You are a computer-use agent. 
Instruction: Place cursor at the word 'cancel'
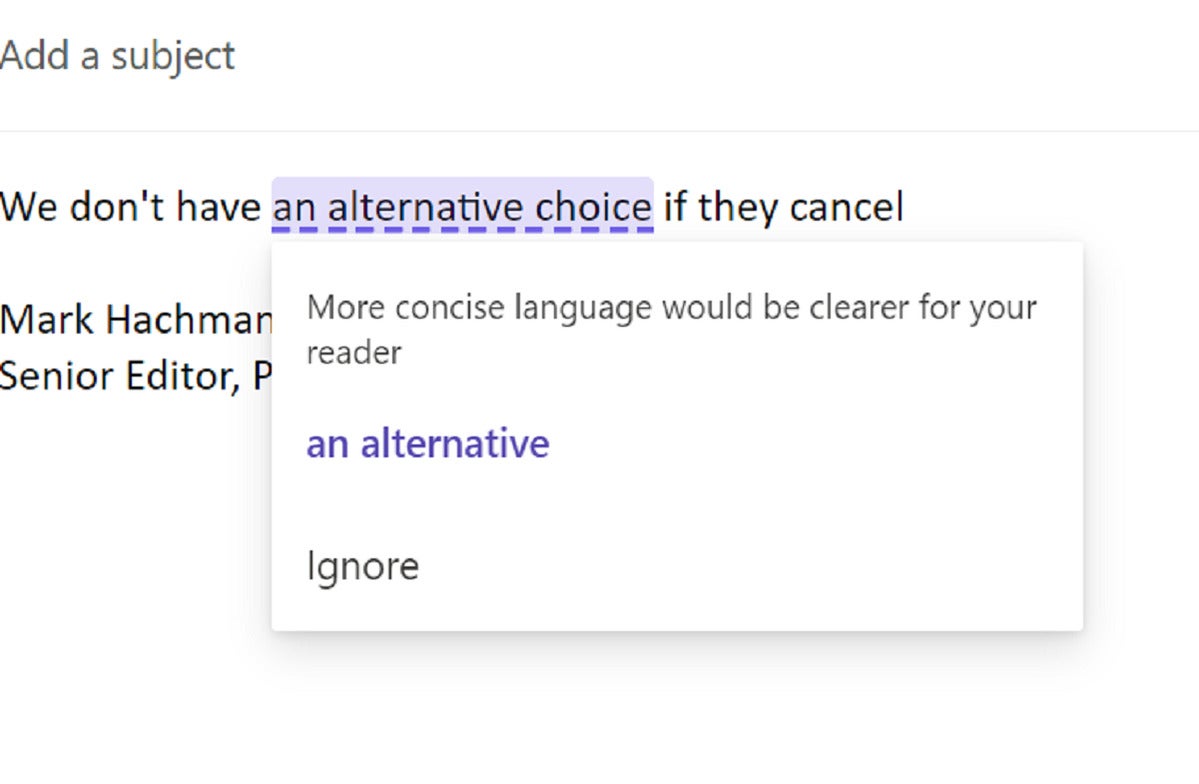(846, 207)
